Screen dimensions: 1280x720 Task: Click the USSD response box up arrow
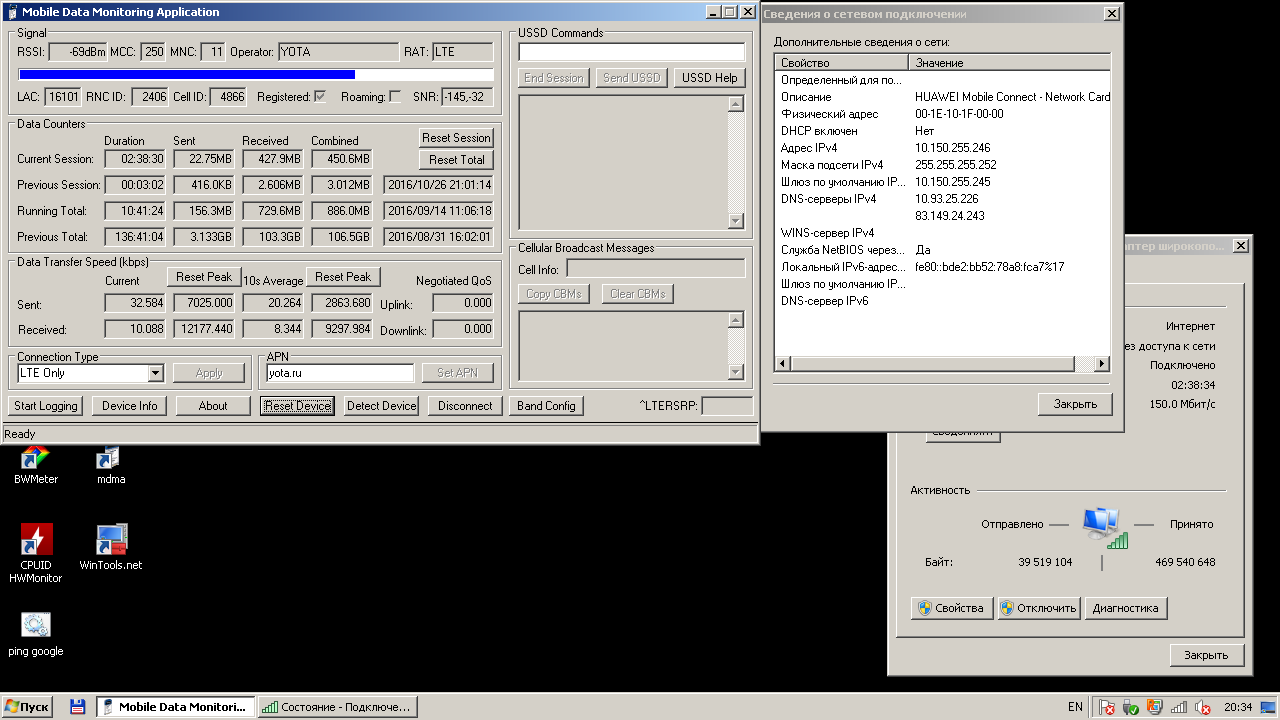736,104
